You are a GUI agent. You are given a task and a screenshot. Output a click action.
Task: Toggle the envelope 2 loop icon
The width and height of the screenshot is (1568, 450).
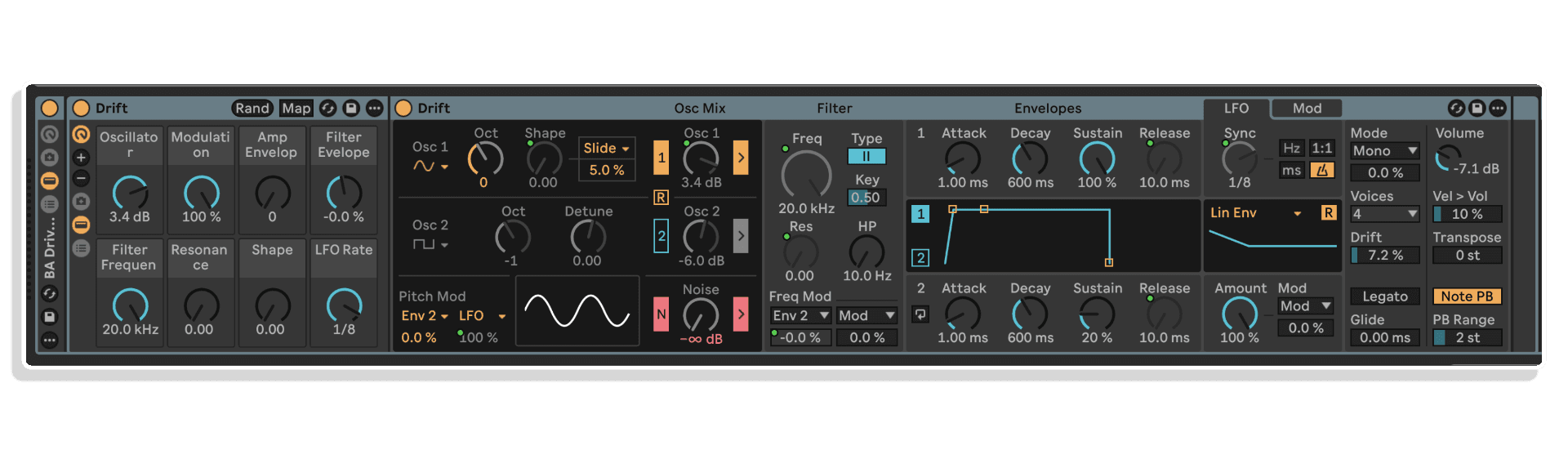point(920,314)
